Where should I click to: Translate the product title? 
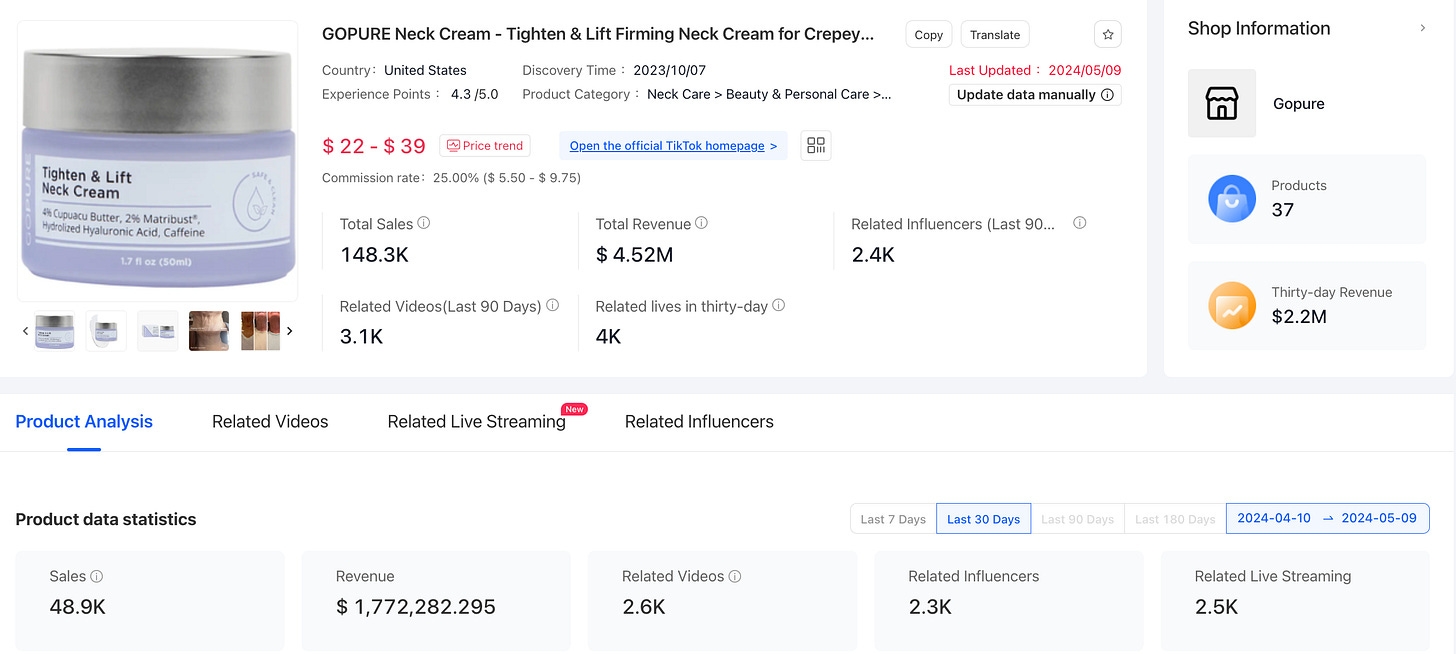pyautogui.click(x=995, y=34)
